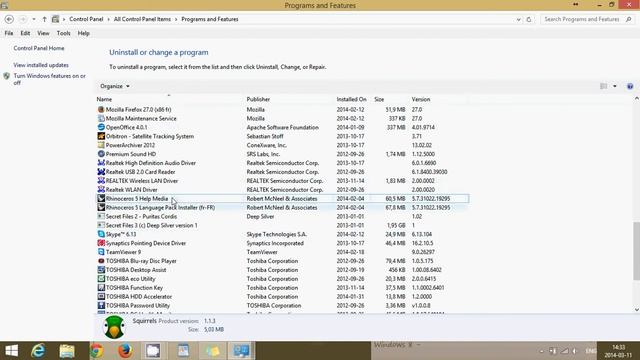The height and width of the screenshot is (360, 640).
Task: Click the Mozilla Firefox 27.0 program icon
Action: pos(101,109)
